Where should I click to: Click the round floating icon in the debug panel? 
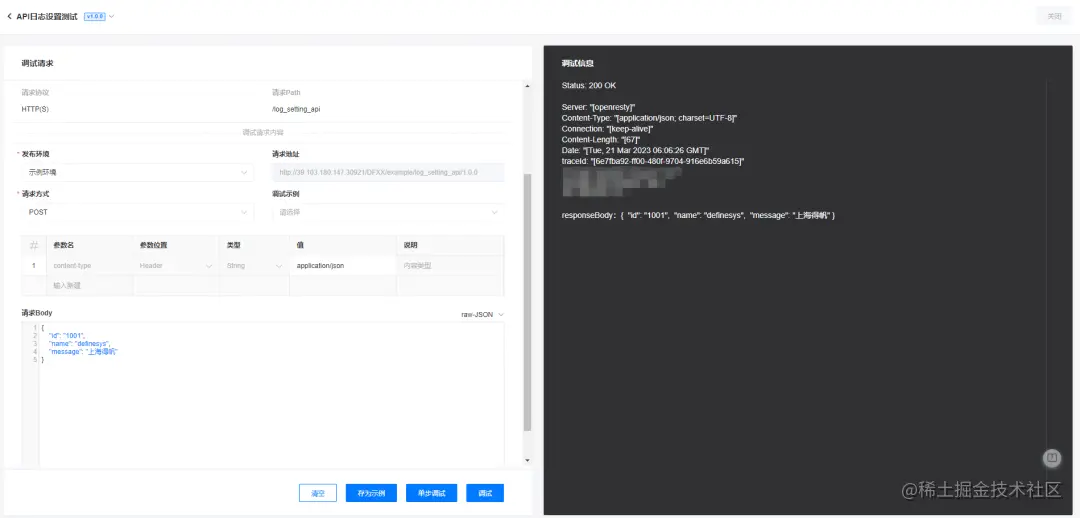(x=1051, y=457)
